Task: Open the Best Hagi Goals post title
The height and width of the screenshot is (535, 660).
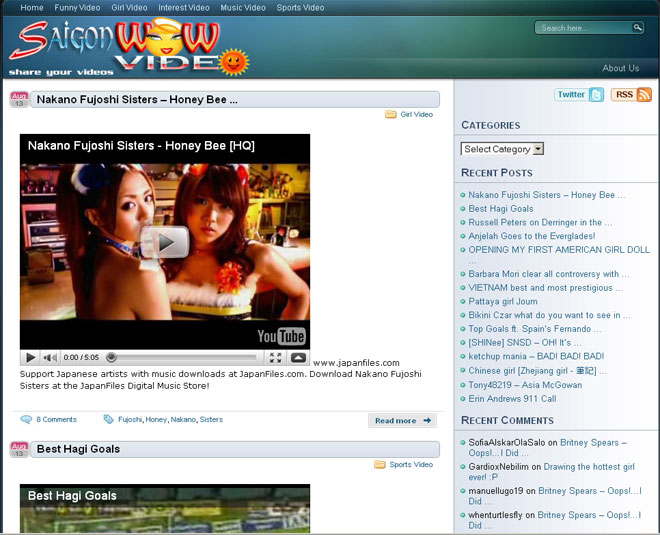Action: click(x=78, y=449)
